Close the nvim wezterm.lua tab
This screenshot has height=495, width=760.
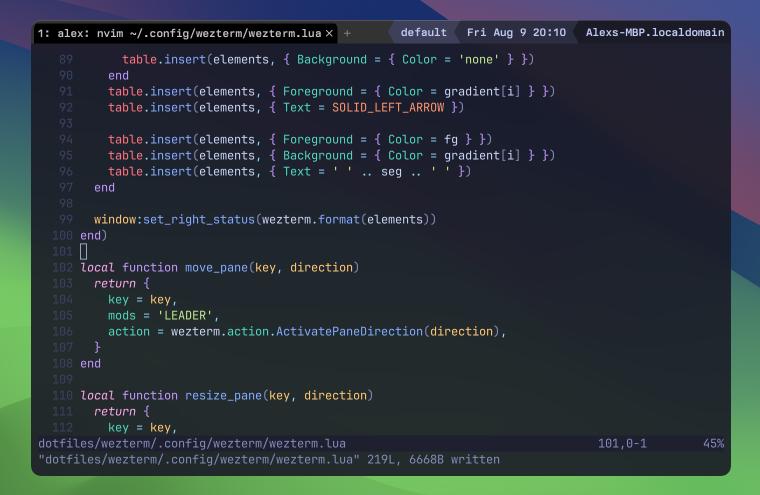click(329, 33)
